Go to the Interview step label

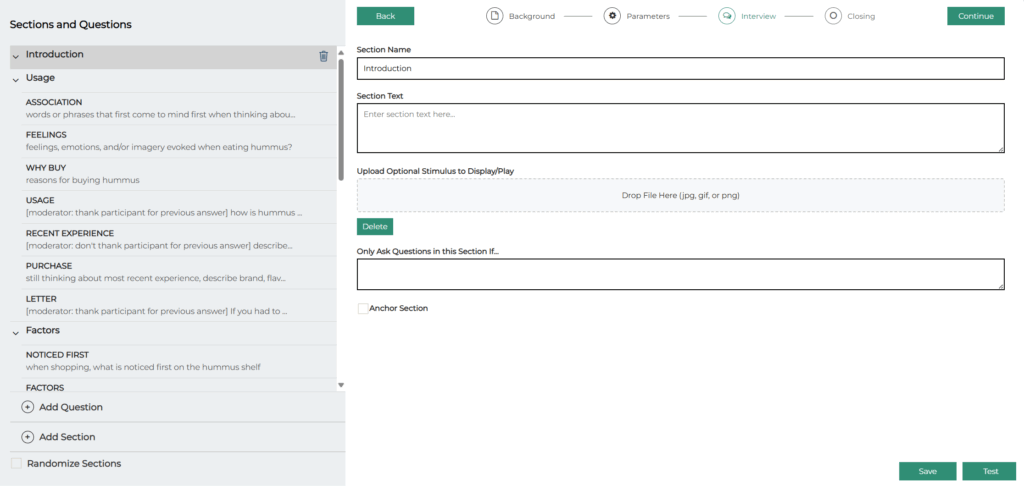pyautogui.click(x=758, y=16)
